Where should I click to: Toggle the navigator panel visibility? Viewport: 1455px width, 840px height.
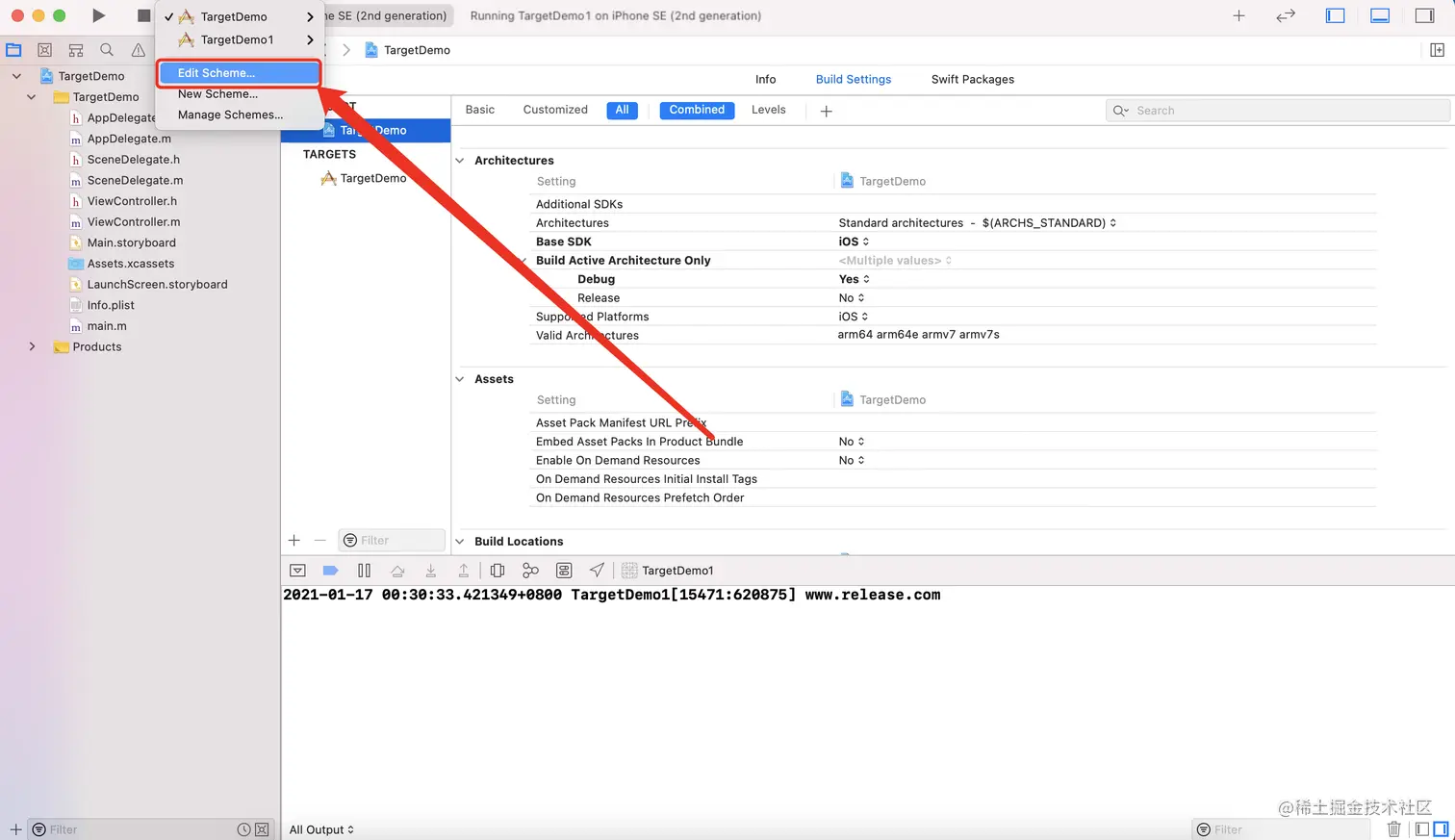click(x=1335, y=15)
